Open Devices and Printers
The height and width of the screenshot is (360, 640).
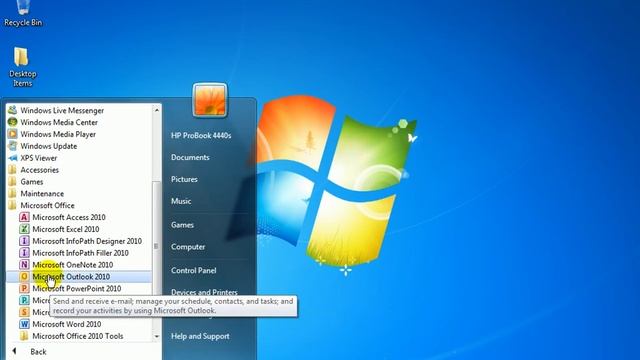204,292
